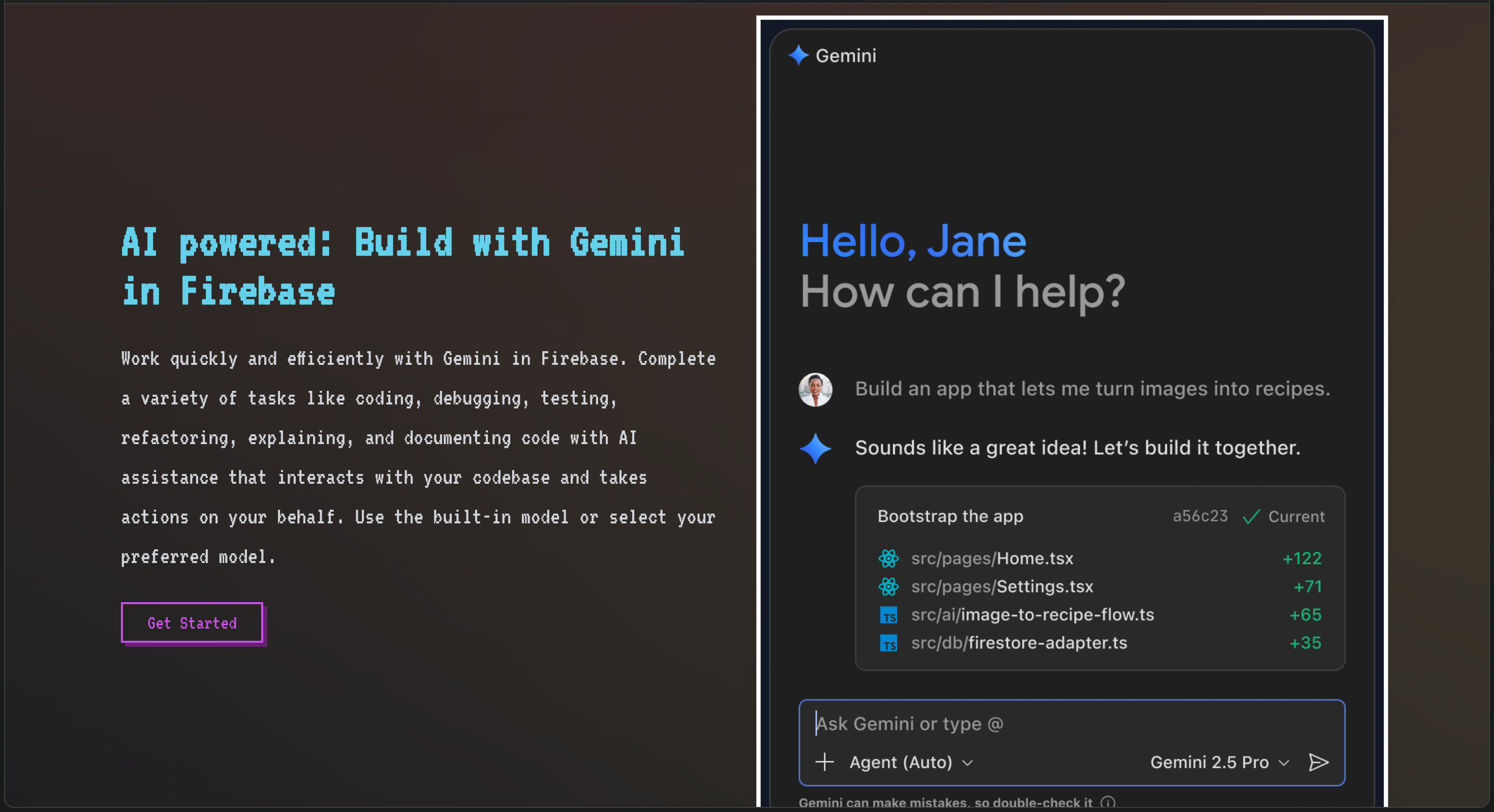
Task: Click TypeScript icon beside image-to-recipe-flow.ts
Action: tap(888, 615)
